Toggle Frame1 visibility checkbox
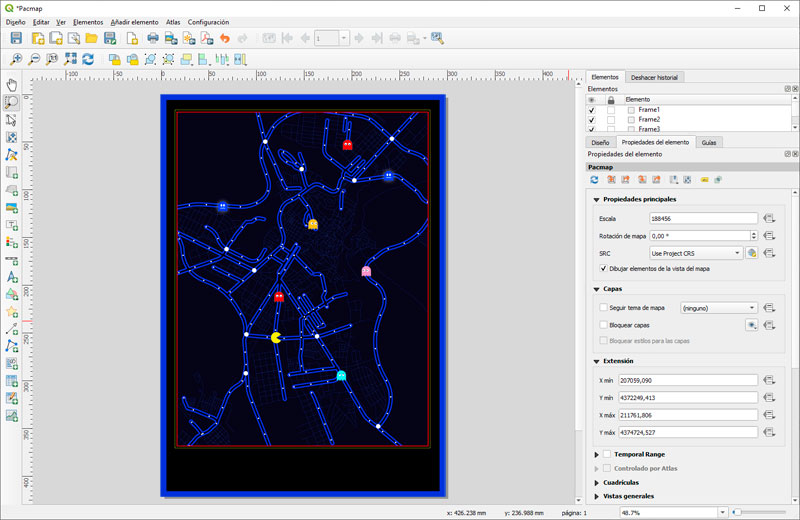This screenshot has width=800, height=520. tap(592, 110)
